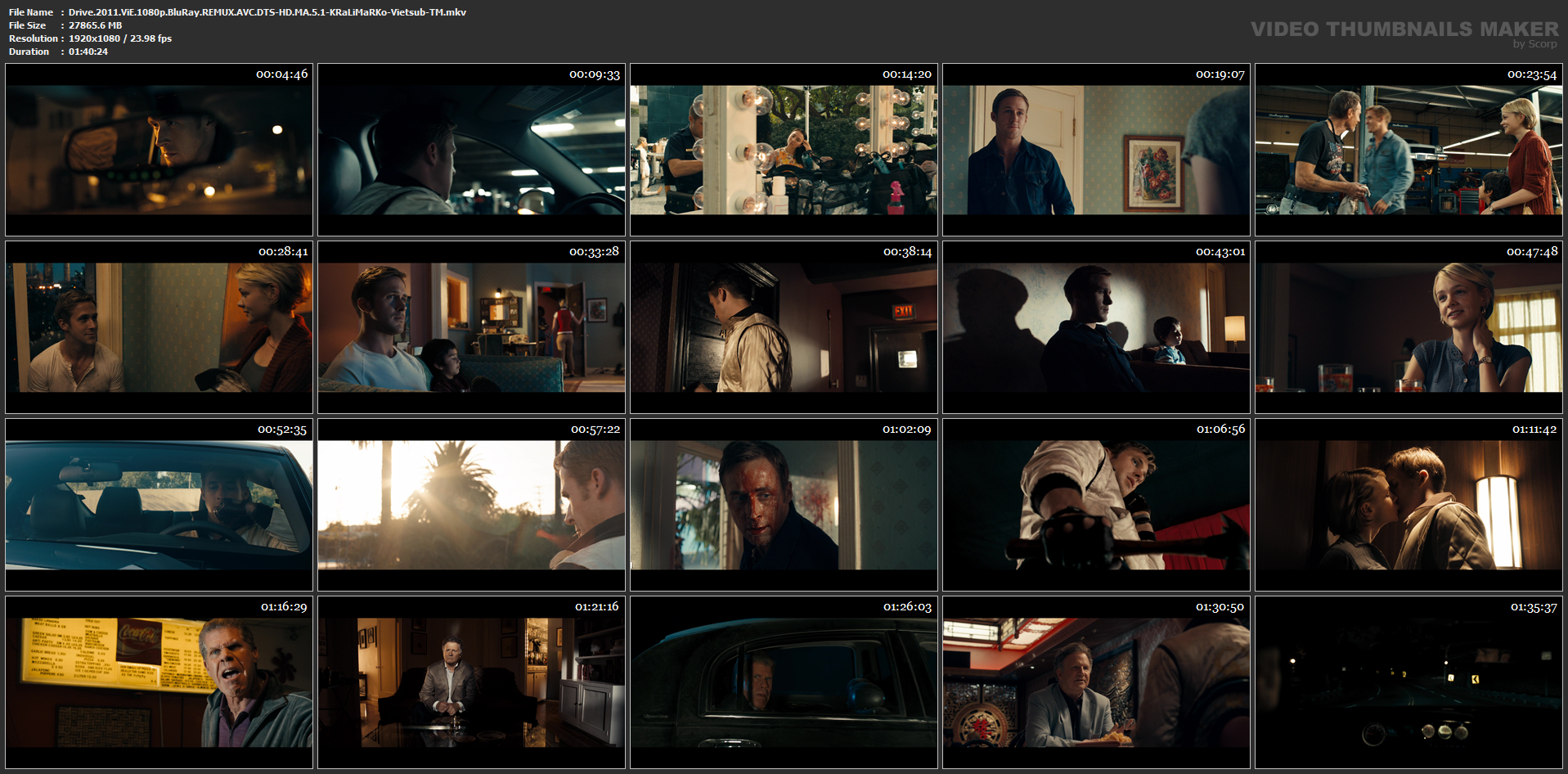The width and height of the screenshot is (1568, 774).
Task: Click the car scene thumbnail 00:52:35
Action: (x=159, y=505)
